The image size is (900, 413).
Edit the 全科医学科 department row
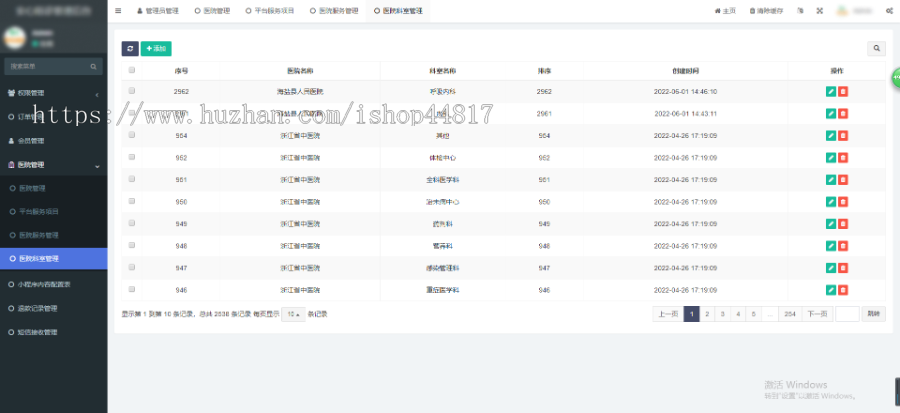click(x=831, y=180)
